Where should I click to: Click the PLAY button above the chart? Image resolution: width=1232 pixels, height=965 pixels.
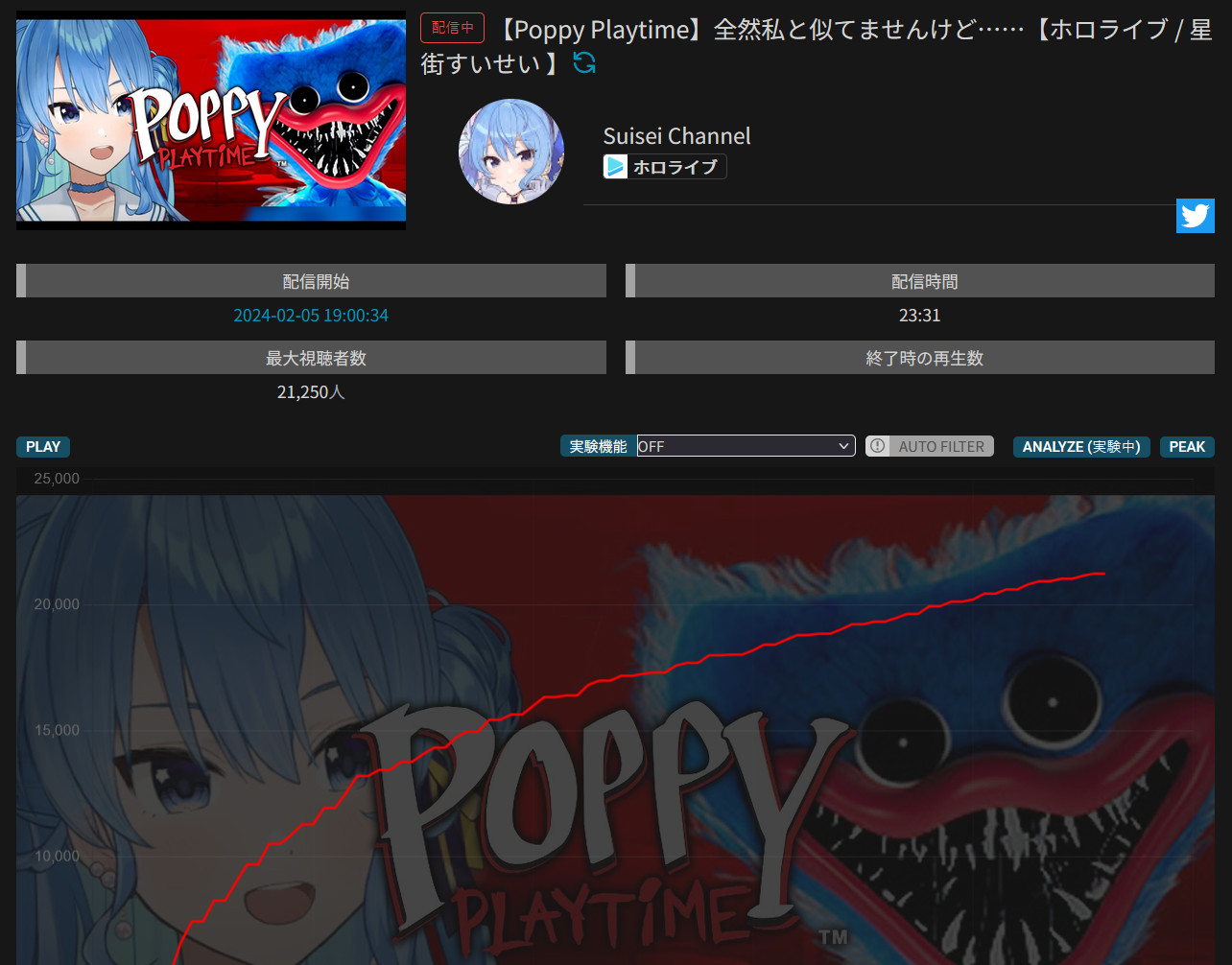[x=43, y=447]
